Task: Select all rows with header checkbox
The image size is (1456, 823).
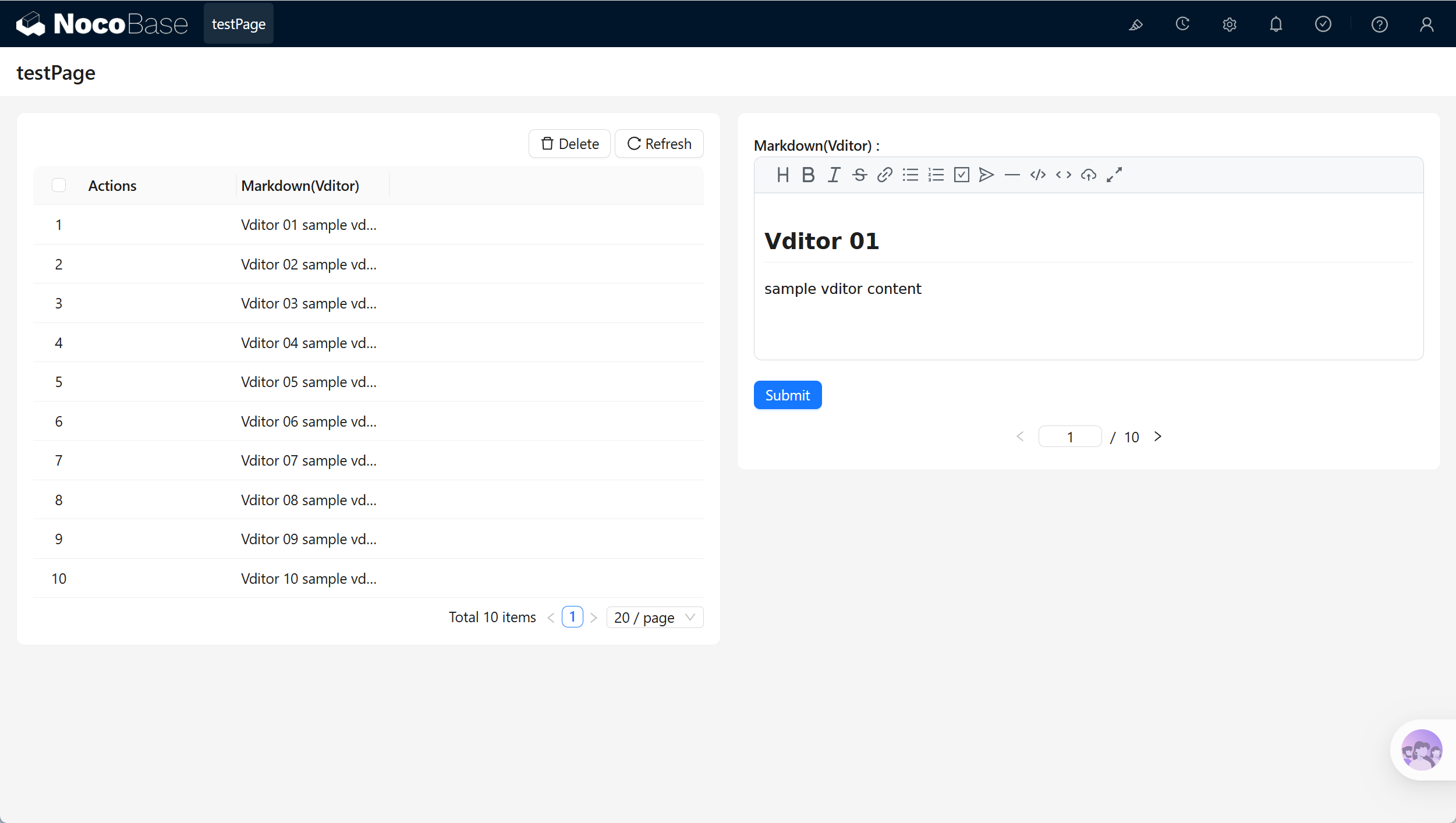Action: point(59,185)
